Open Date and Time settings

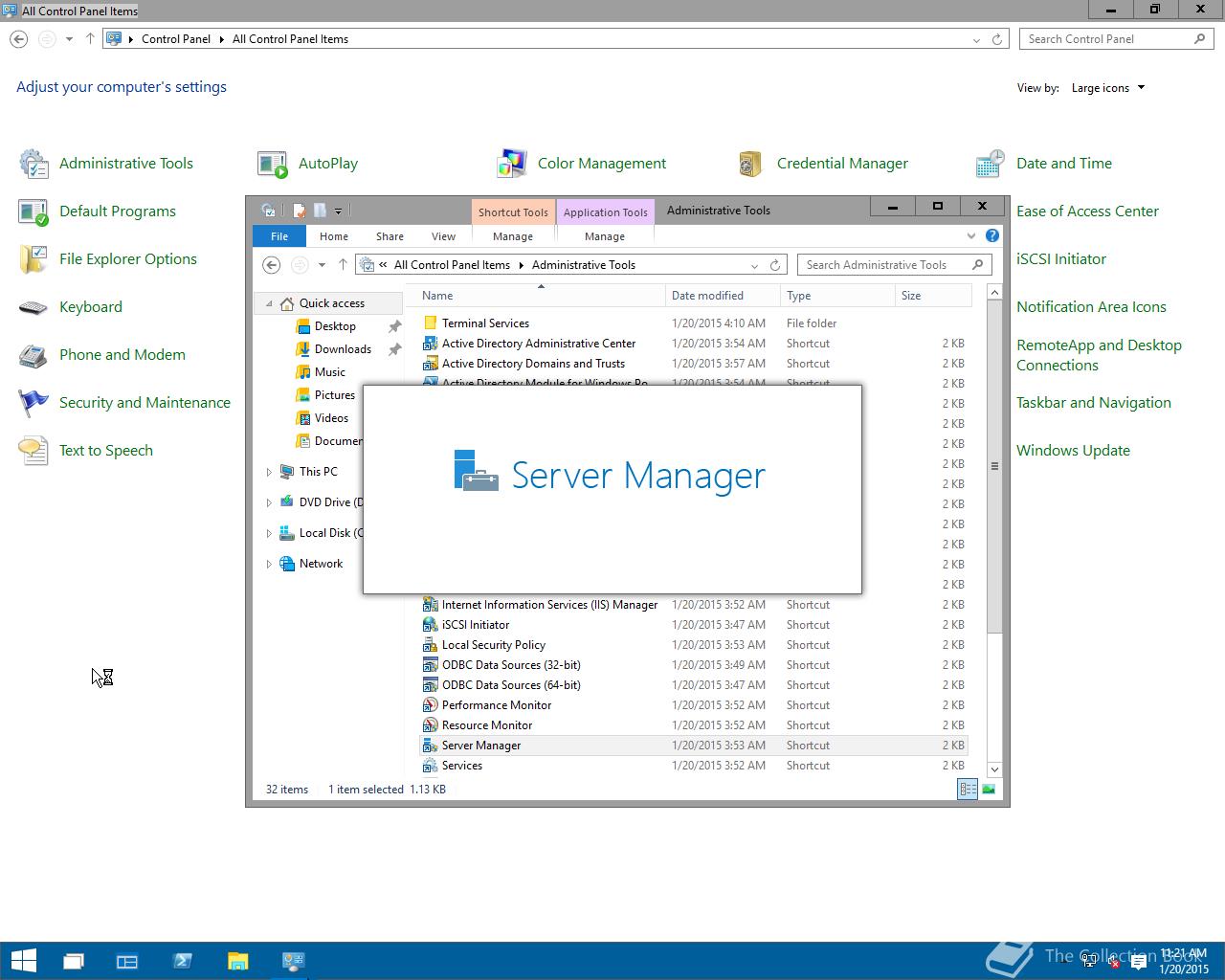1044,164
